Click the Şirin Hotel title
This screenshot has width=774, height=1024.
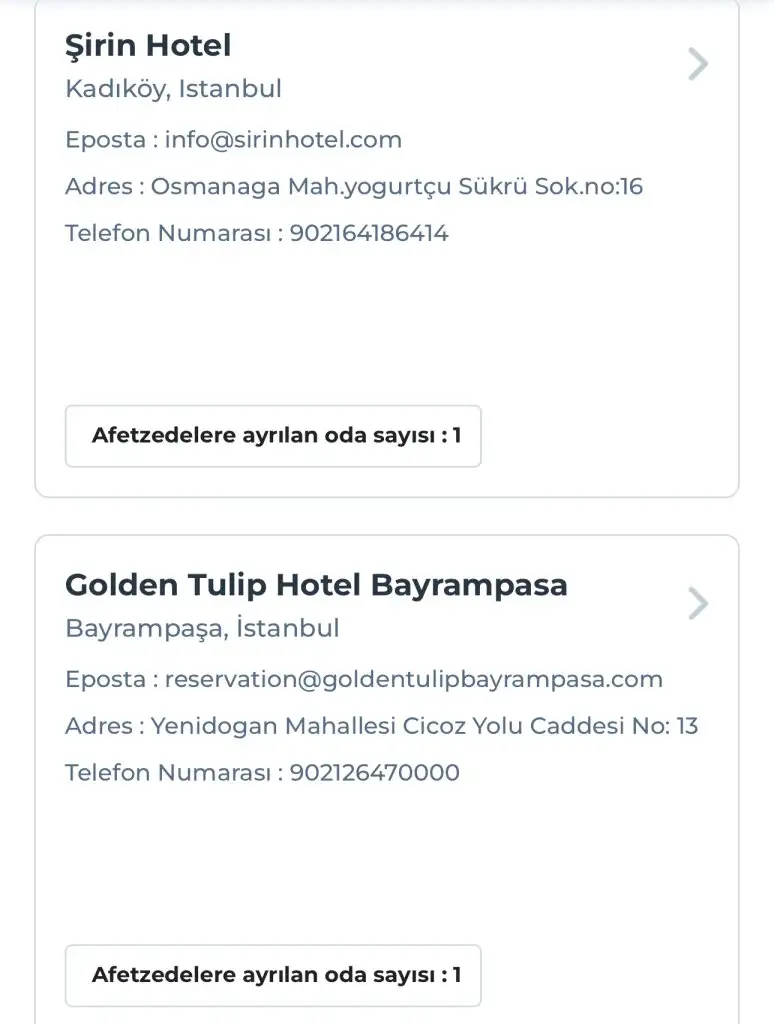click(x=148, y=45)
